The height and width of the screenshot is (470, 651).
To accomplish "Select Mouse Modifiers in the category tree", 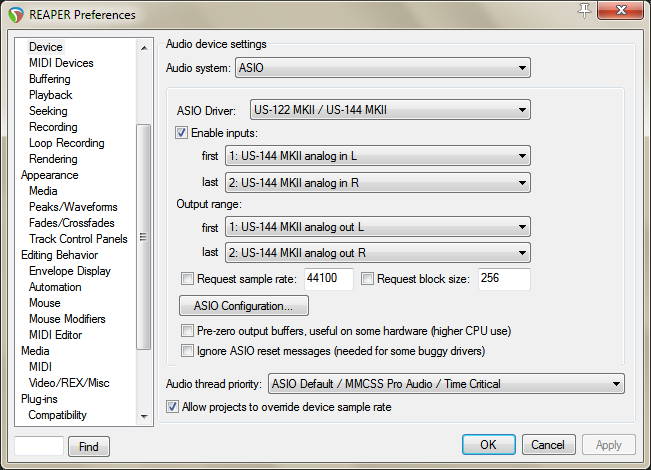I will 67,319.
